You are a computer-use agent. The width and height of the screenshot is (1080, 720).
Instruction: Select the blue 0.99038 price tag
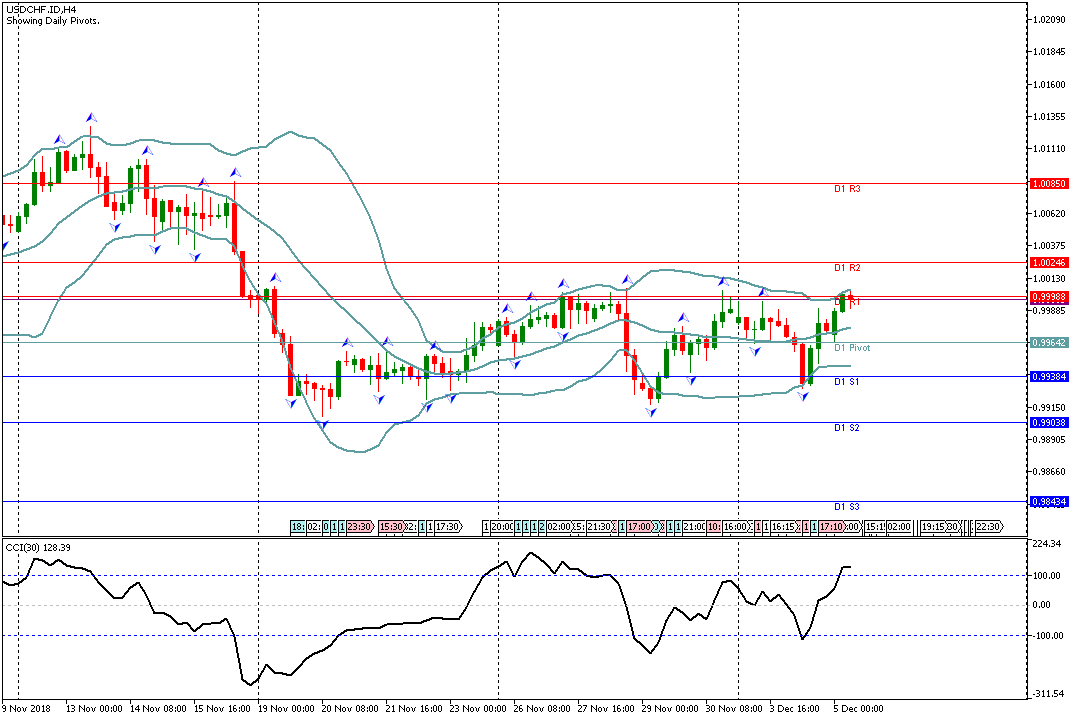[x=1049, y=422]
